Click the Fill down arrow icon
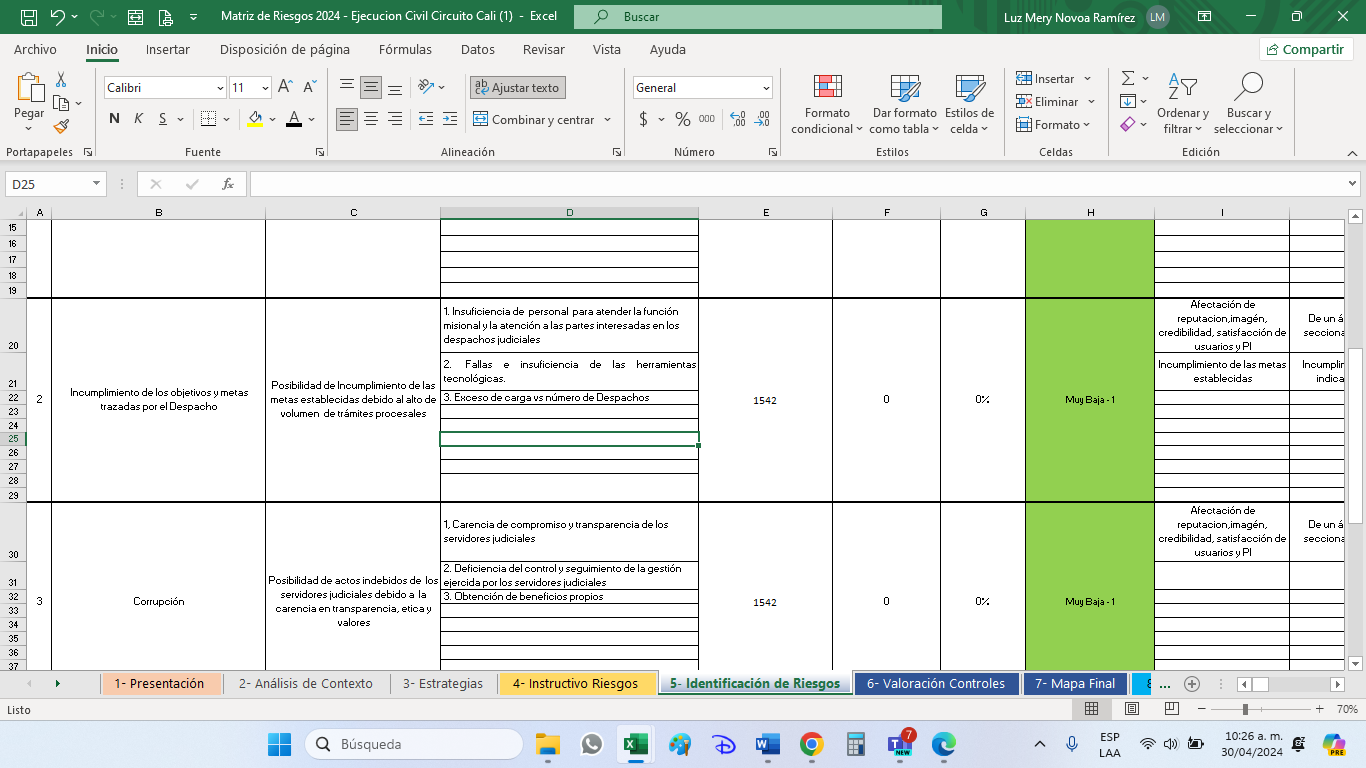 (1128, 101)
